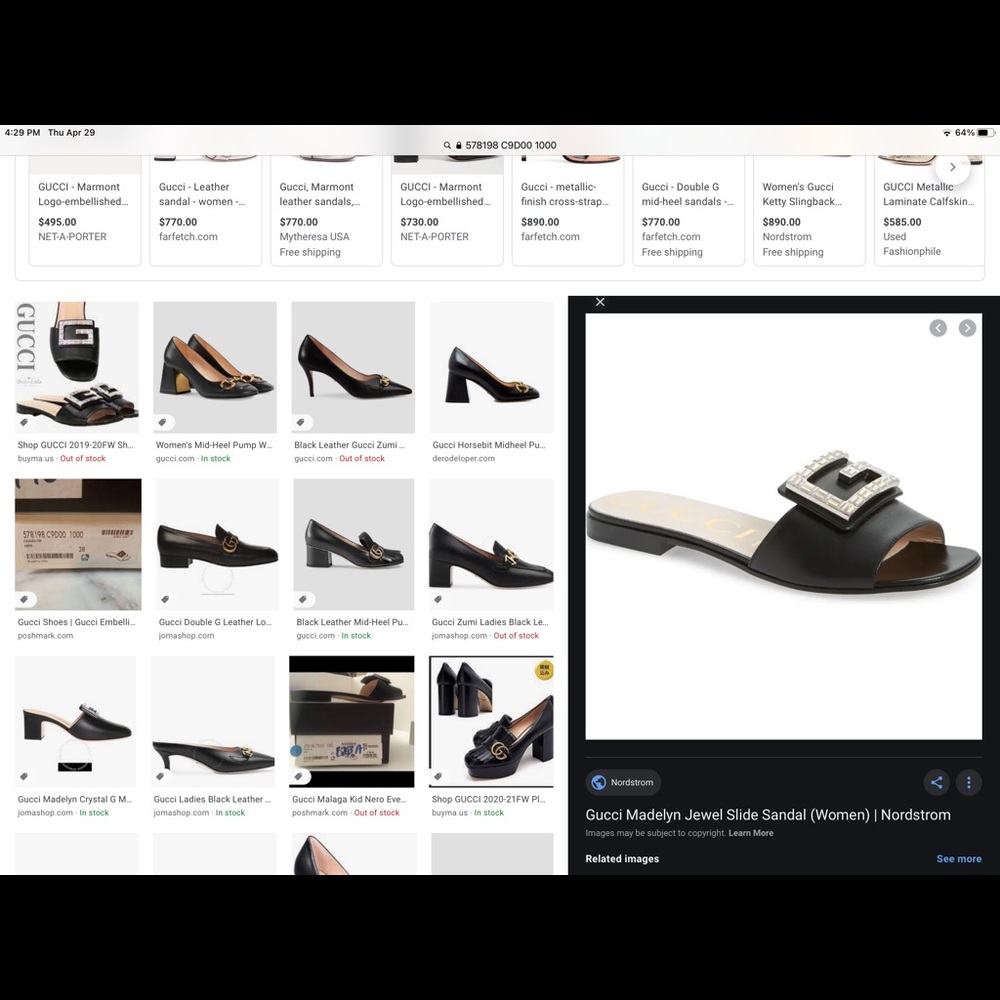
Task: Open the See more related images link
Action: click(959, 858)
